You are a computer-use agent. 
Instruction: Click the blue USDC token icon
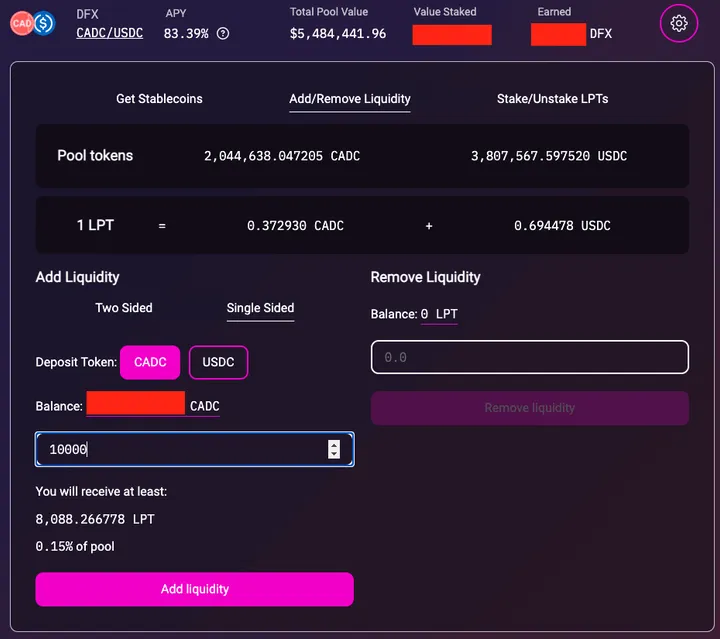(43, 23)
